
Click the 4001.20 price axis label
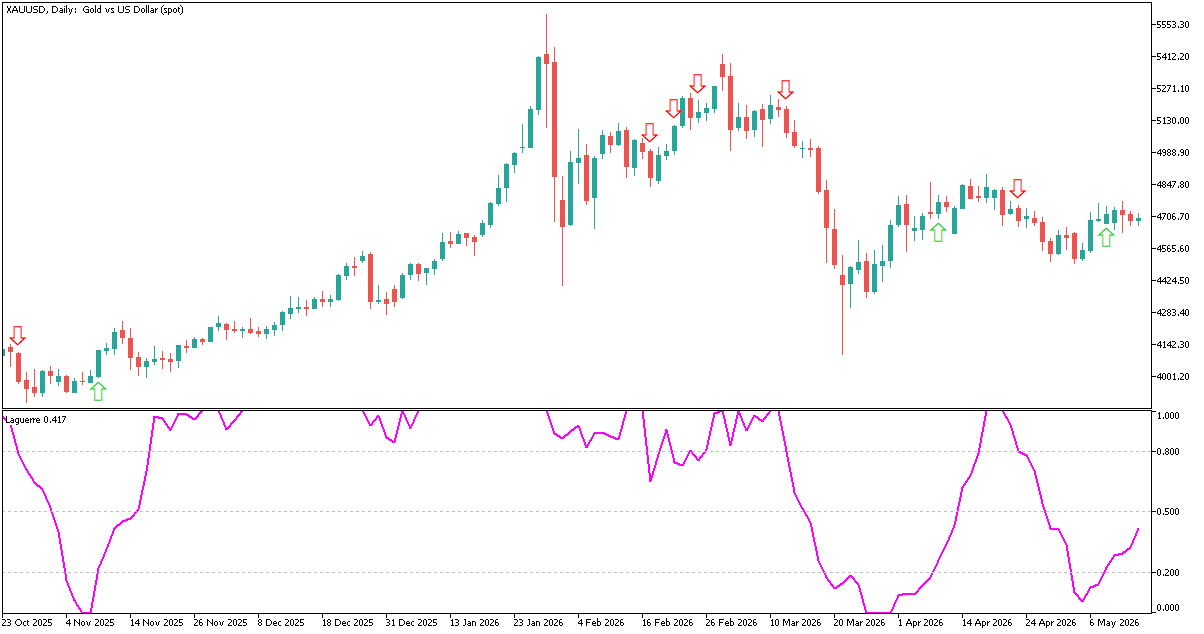(x=1174, y=377)
